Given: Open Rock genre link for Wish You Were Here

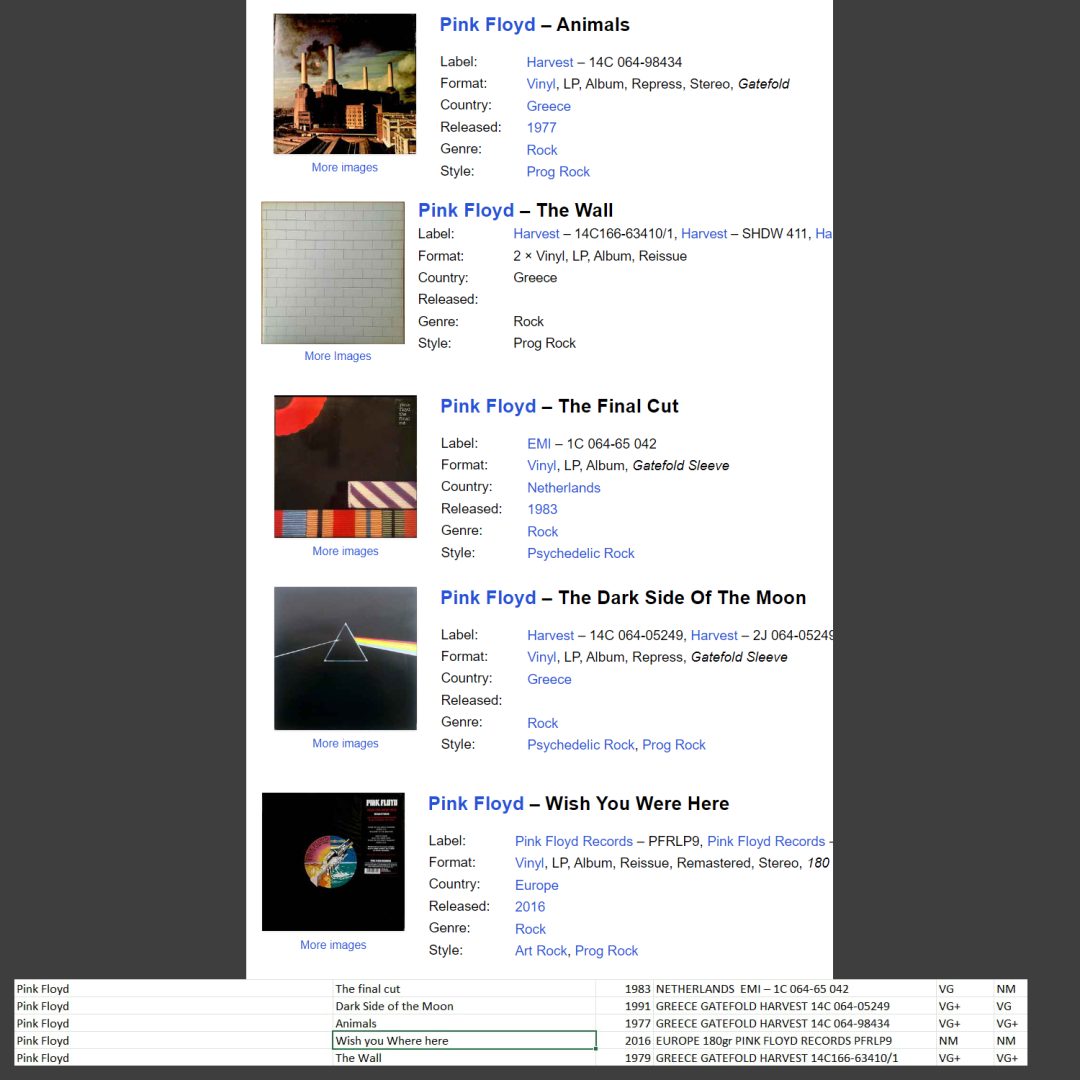Looking at the screenshot, I should coord(530,929).
